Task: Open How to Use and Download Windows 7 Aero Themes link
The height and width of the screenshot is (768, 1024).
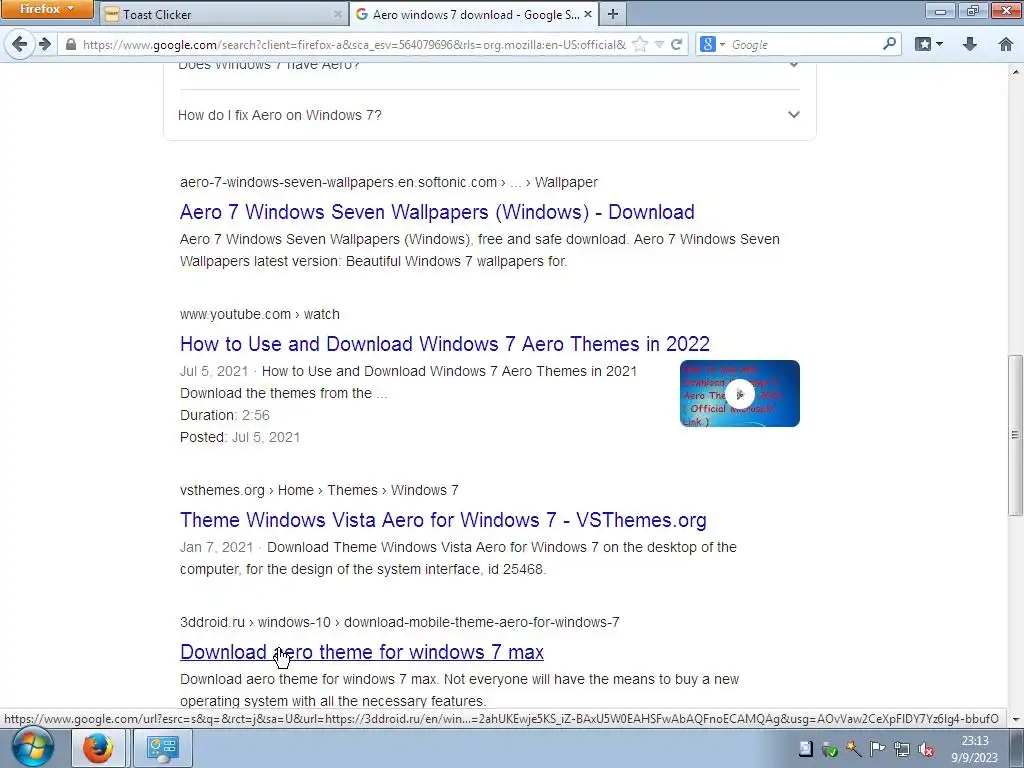Action: click(x=445, y=344)
